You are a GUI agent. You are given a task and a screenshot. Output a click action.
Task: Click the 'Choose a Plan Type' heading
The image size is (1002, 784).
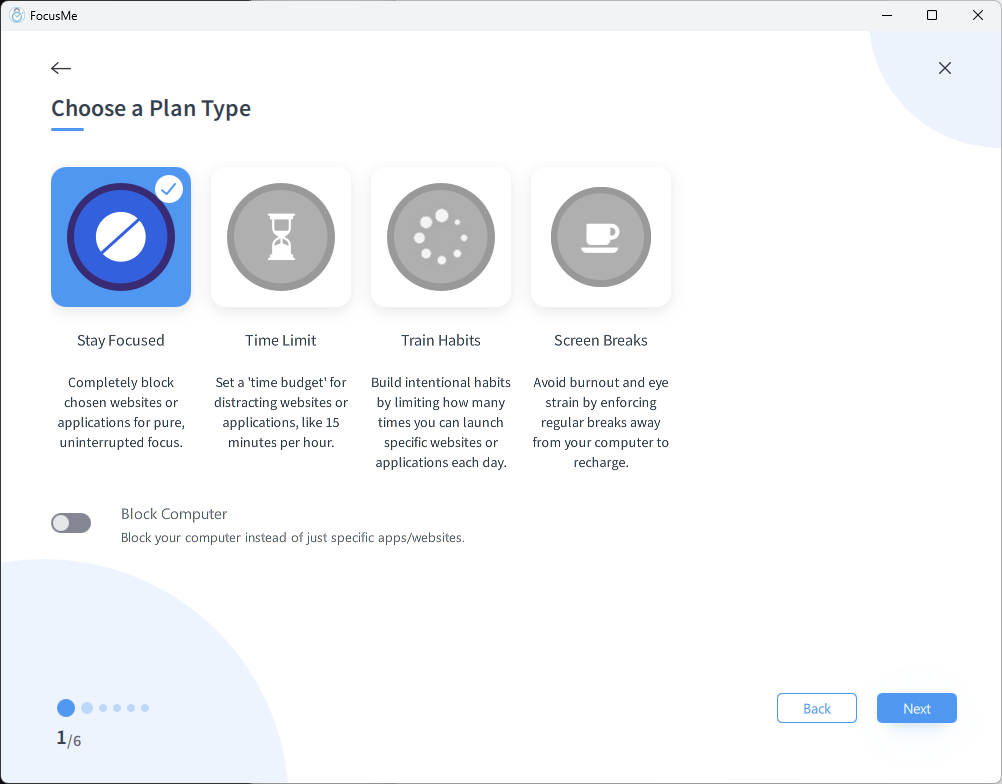point(151,109)
